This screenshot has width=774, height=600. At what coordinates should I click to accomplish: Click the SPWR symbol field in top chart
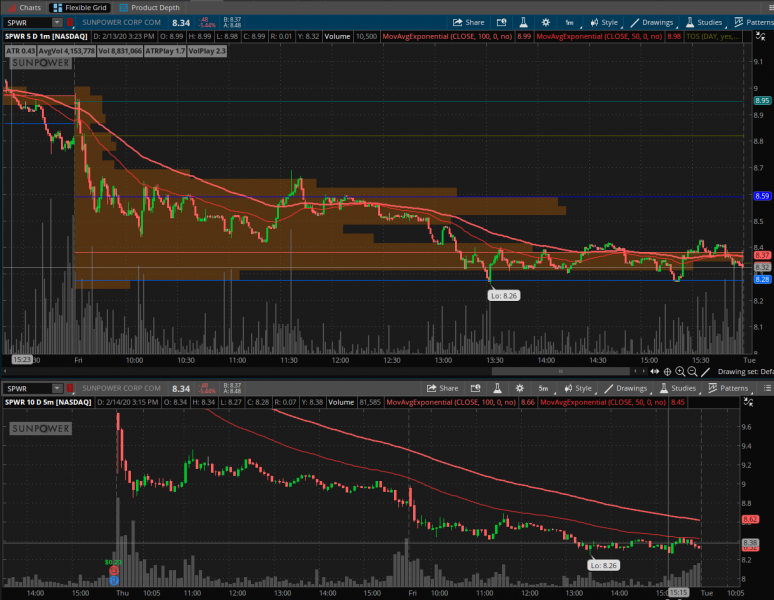pos(28,23)
